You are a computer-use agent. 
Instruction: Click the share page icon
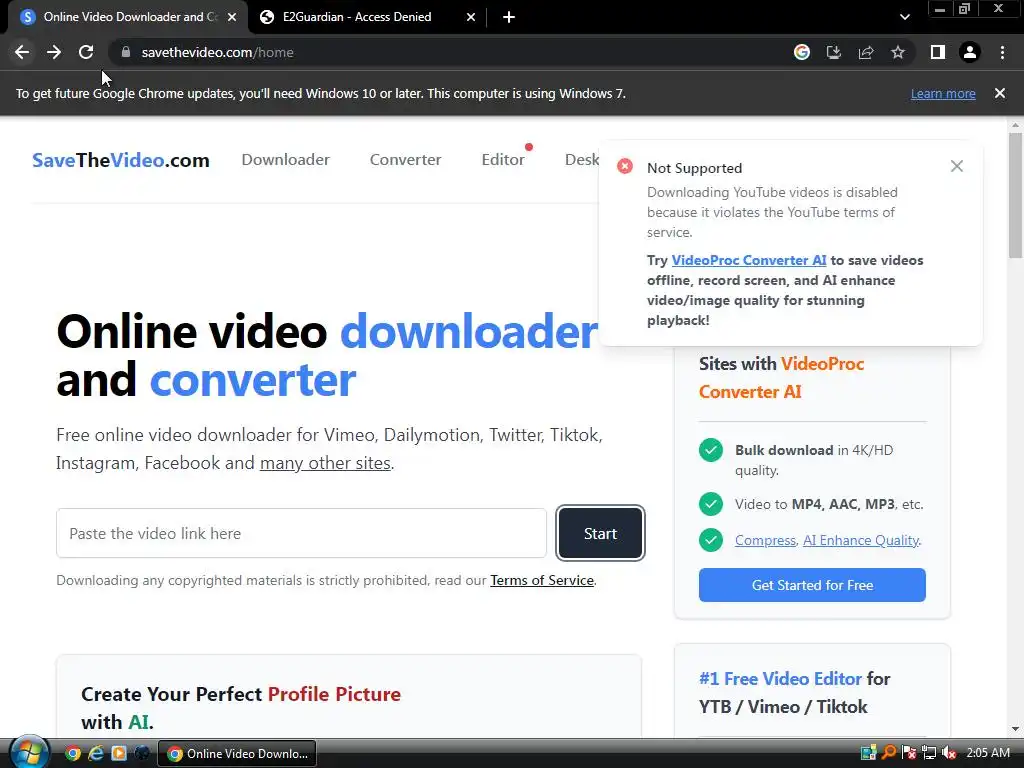coord(866,52)
